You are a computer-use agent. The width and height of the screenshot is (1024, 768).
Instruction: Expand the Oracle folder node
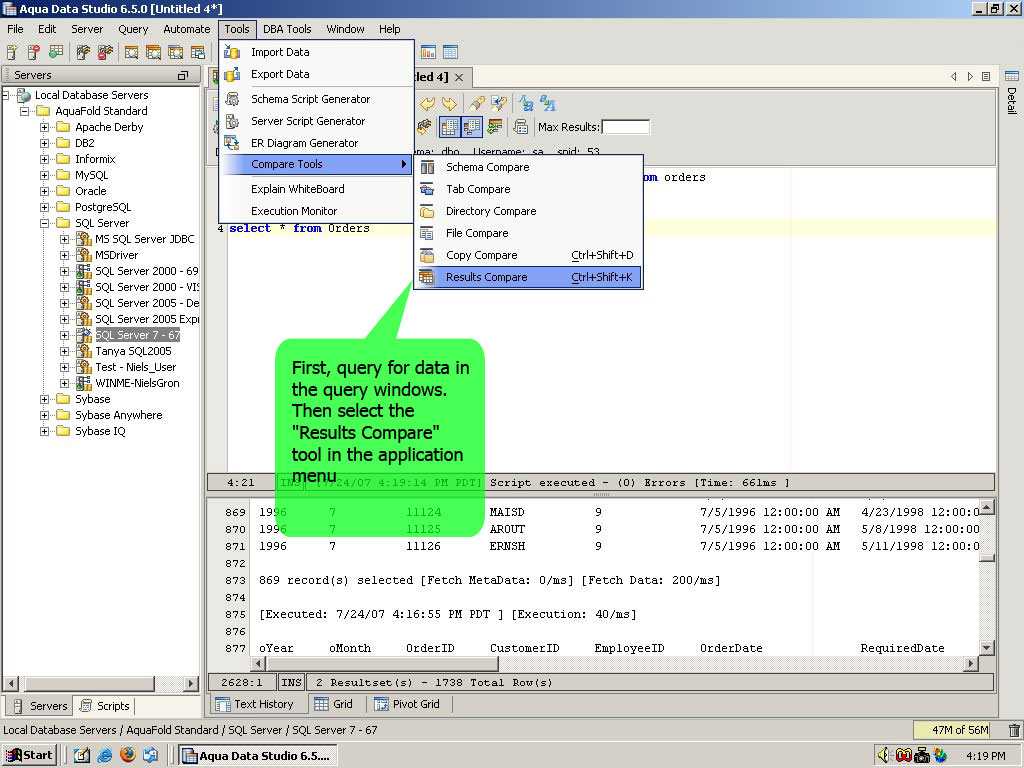[x=44, y=191]
